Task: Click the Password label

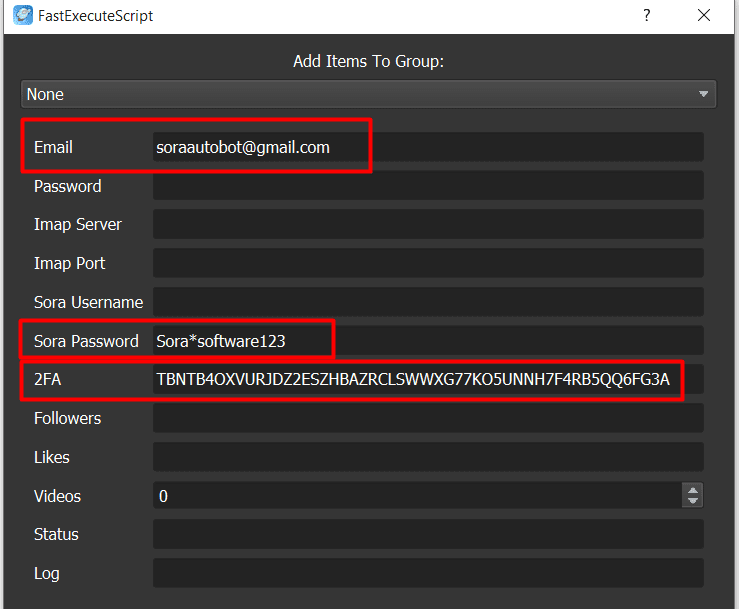Action: [x=67, y=186]
